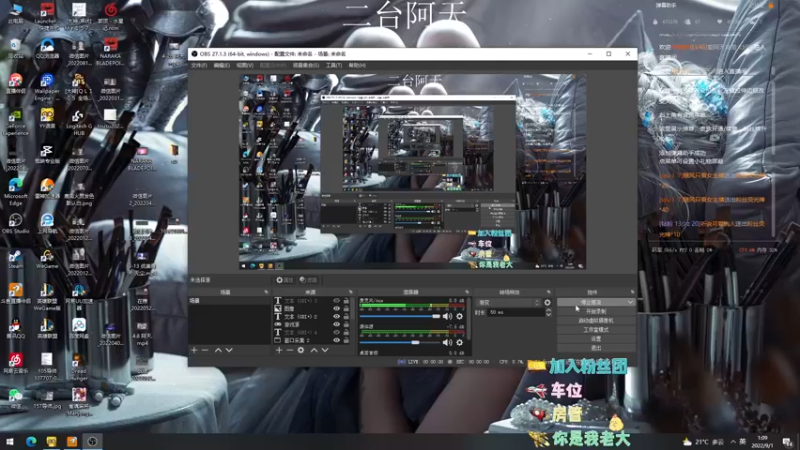Click the 时长 50 ms duration field
800x450 pixels.
tap(516, 312)
